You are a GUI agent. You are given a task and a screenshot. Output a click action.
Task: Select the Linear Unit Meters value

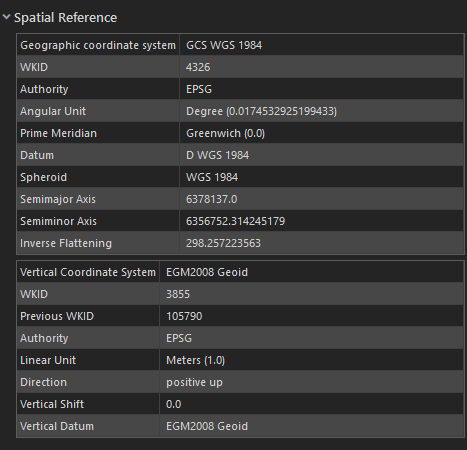tap(195, 360)
